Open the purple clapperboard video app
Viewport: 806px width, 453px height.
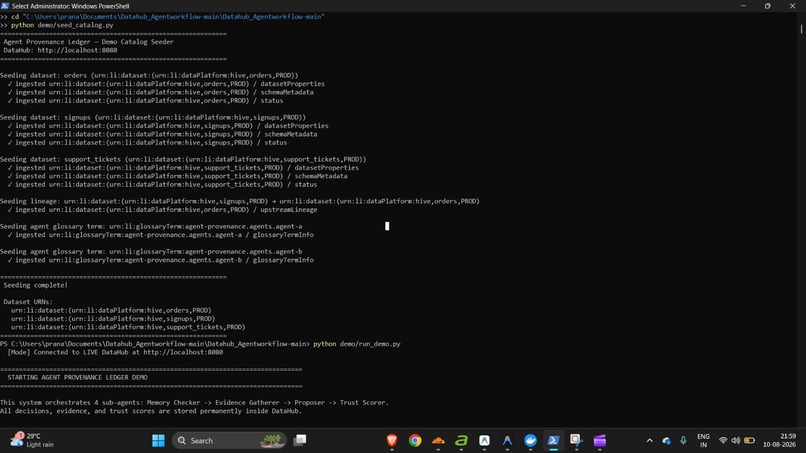[599, 441]
